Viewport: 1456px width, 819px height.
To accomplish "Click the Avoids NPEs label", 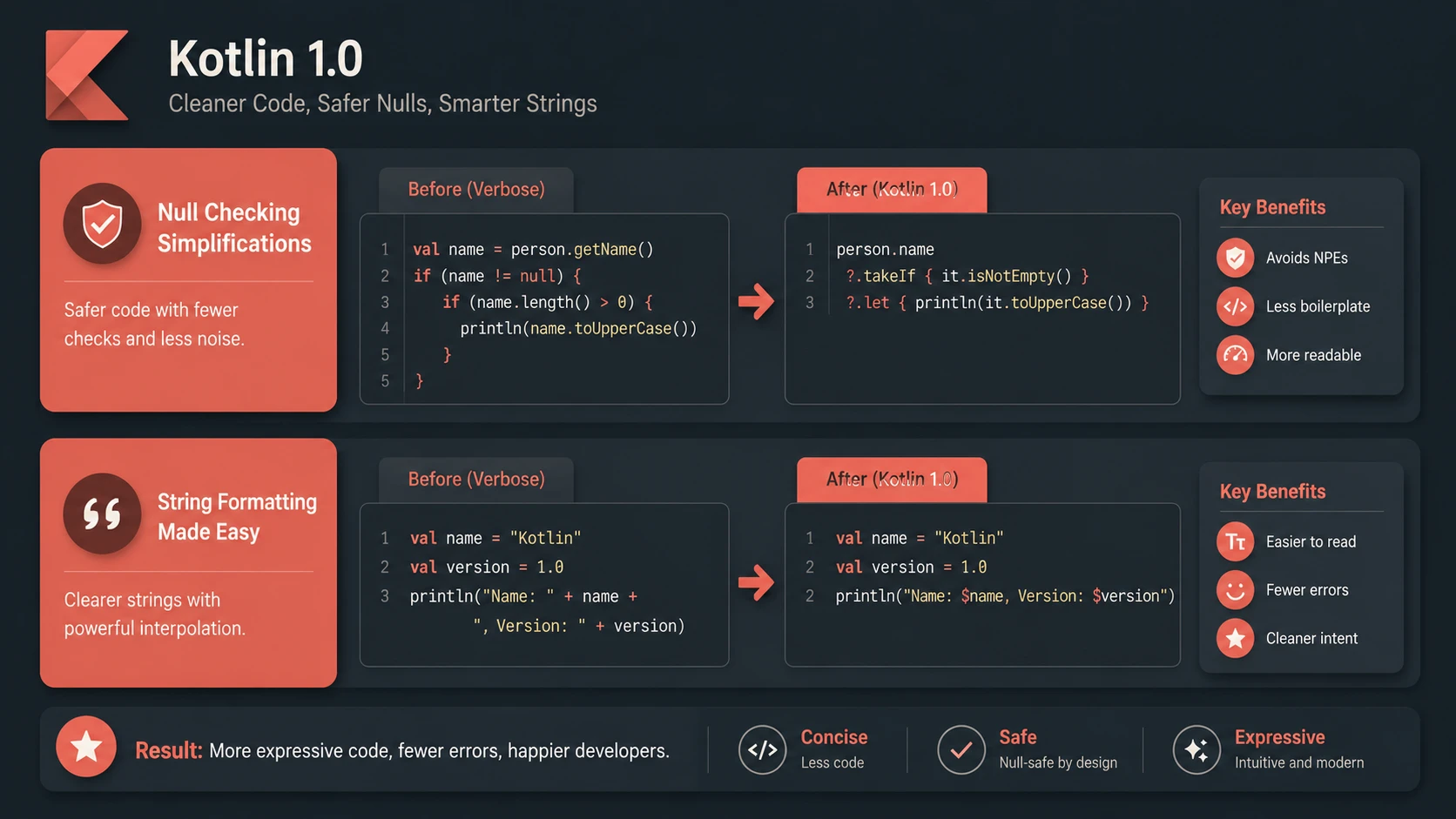I will point(1306,258).
